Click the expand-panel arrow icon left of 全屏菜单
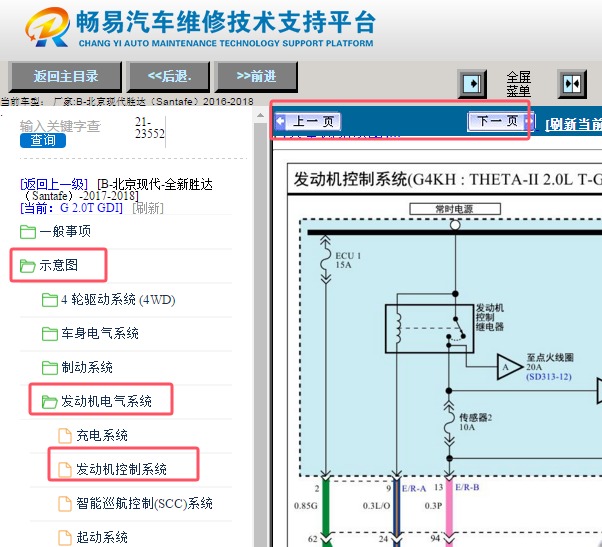 (472, 83)
